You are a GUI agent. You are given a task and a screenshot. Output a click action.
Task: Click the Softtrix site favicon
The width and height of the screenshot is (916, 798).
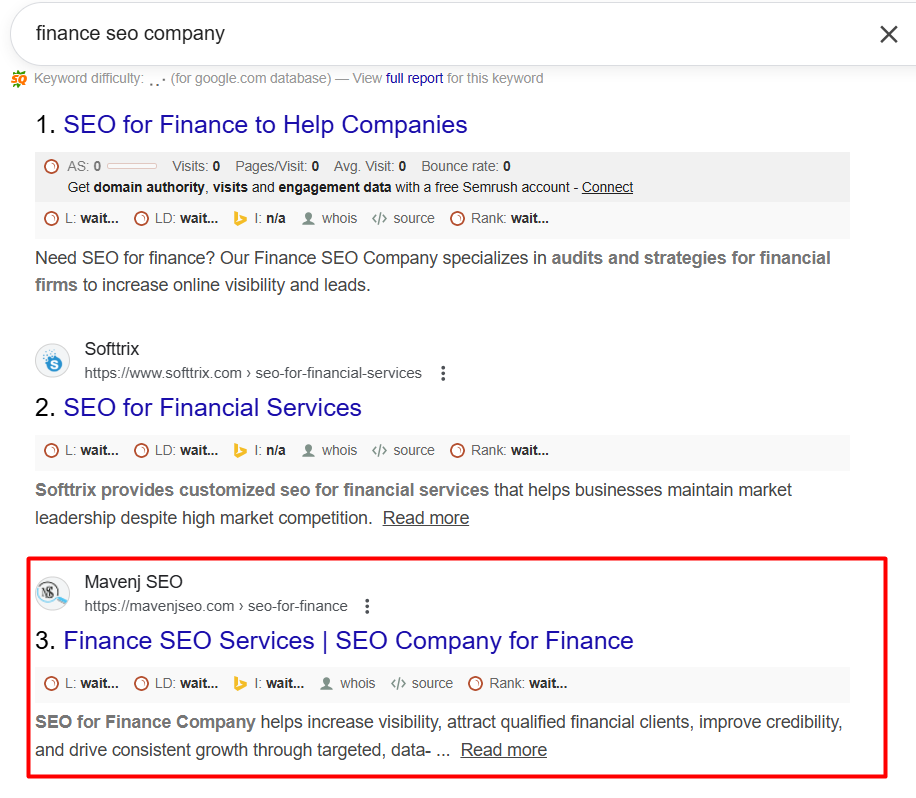53,361
